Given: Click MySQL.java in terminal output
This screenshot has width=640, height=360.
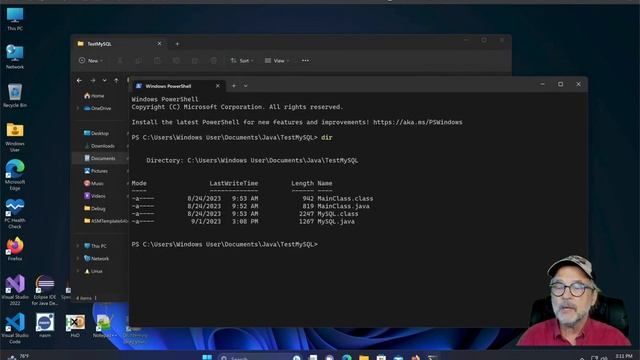Looking at the screenshot, I should click(336, 221).
